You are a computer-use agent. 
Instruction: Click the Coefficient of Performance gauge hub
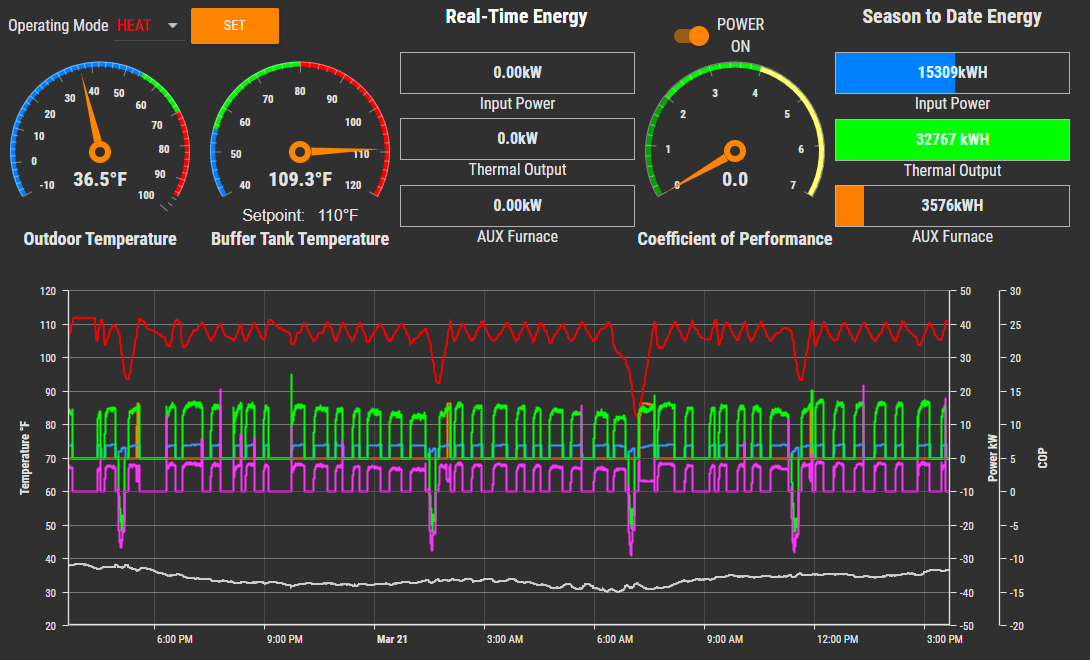pyautogui.click(x=735, y=151)
